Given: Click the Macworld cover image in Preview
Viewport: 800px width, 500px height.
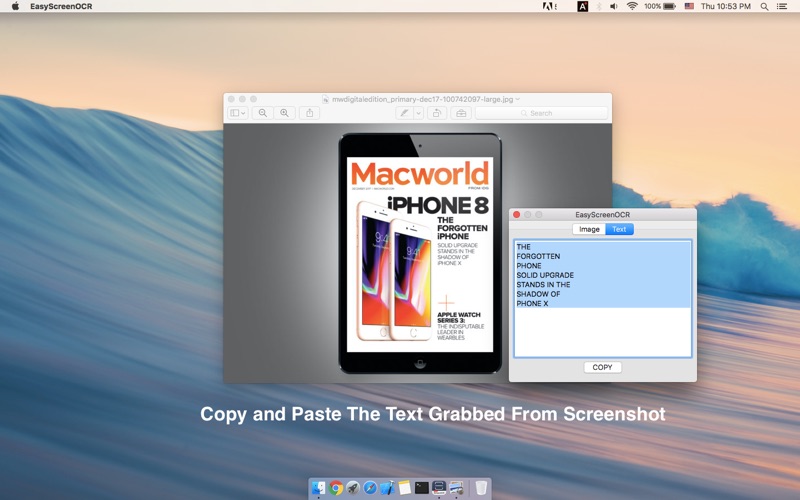Looking at the screenshot, I should (x=420, y=255).
